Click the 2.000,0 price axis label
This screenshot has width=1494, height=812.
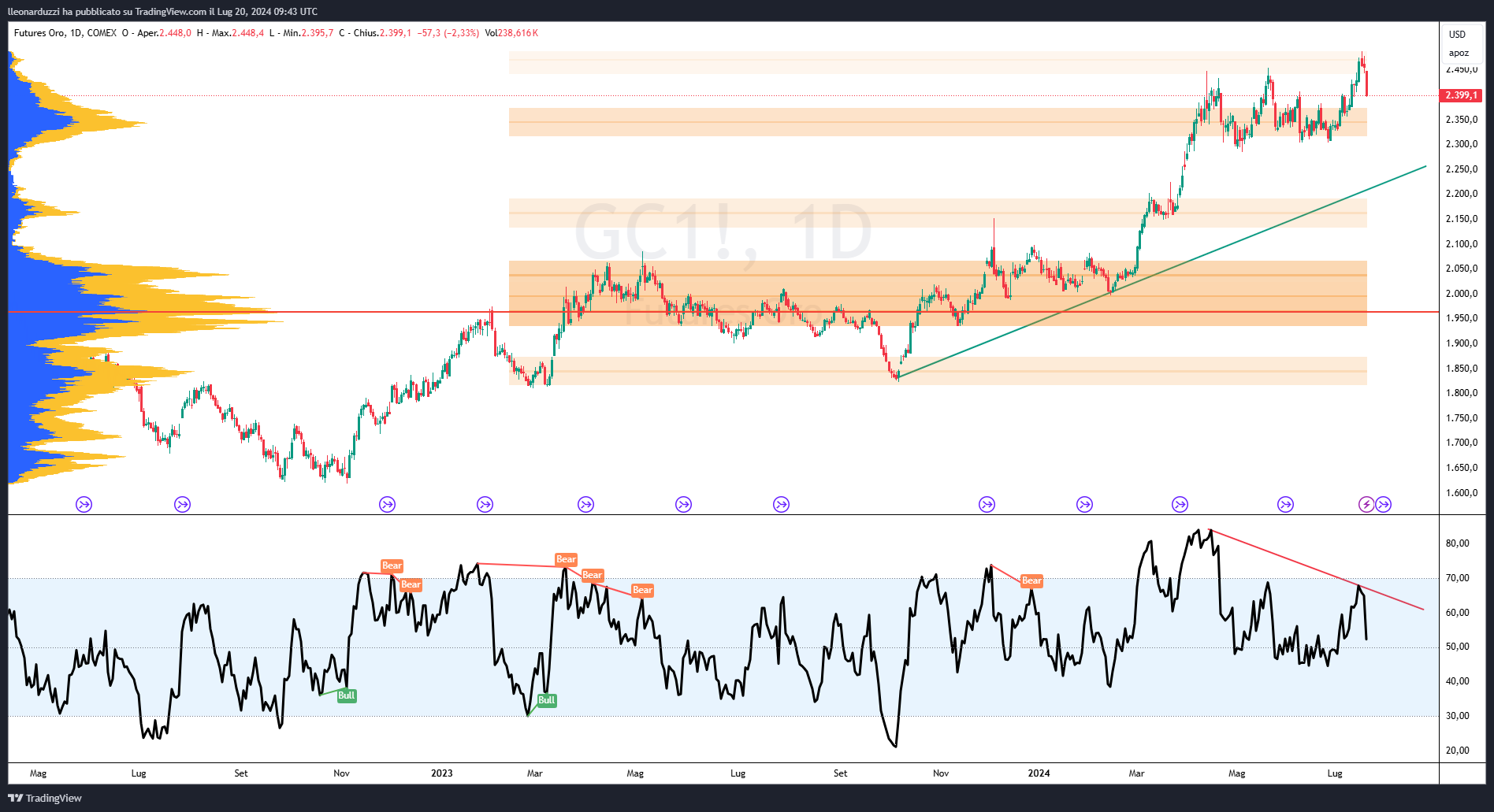click(1462, 294)
